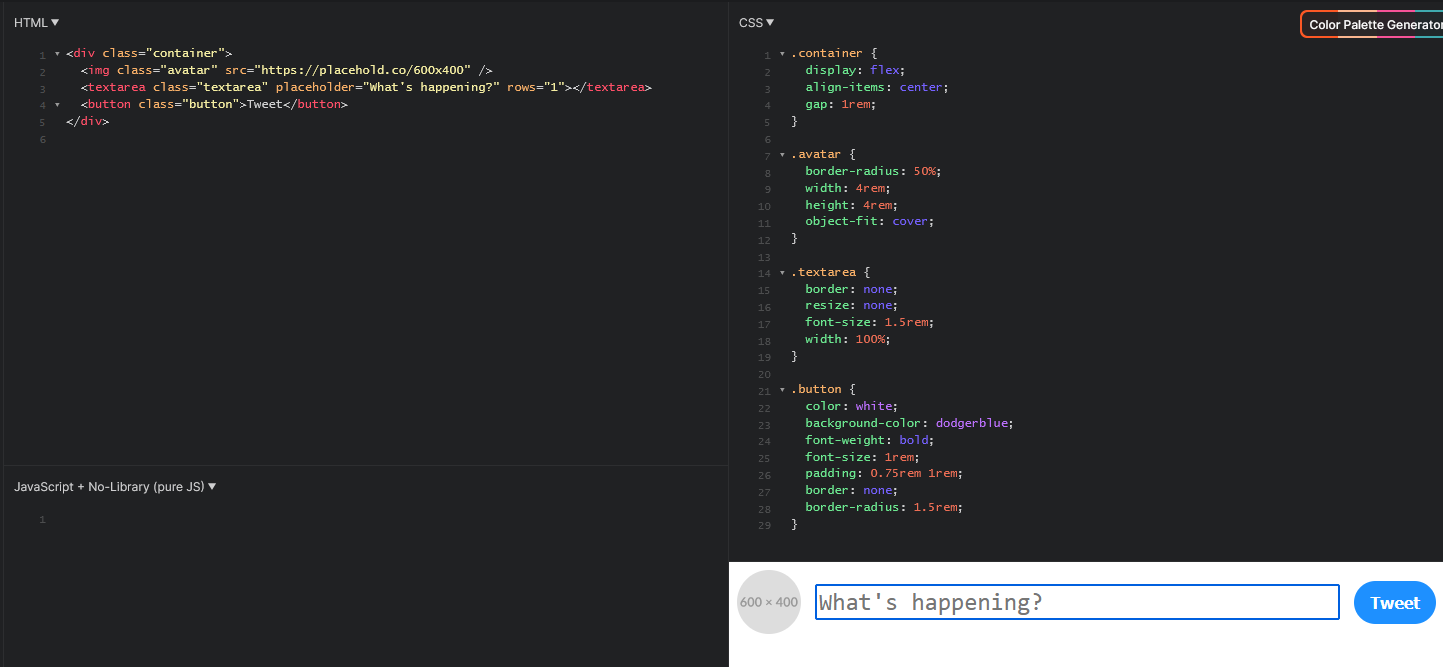Collapse the div container fold arrow in HTML
1443x667 pixels.
(x=57, y=54)
